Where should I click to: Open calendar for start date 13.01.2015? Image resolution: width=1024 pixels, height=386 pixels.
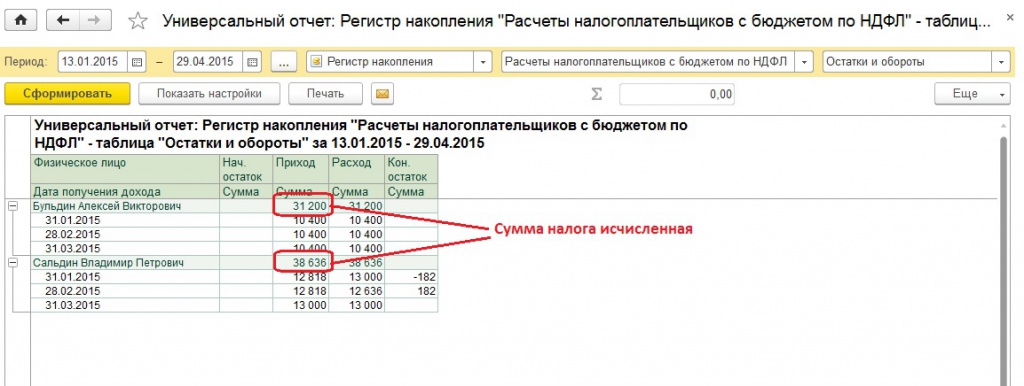point(136,62)
